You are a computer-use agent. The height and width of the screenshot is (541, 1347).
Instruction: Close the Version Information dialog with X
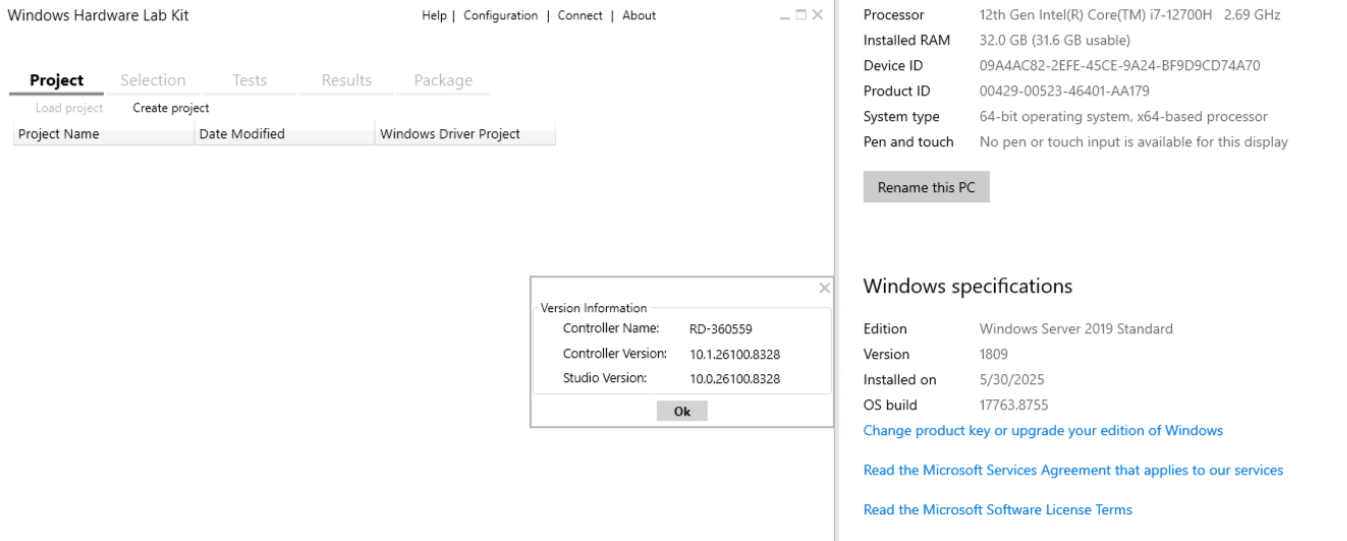pos(824,288)
